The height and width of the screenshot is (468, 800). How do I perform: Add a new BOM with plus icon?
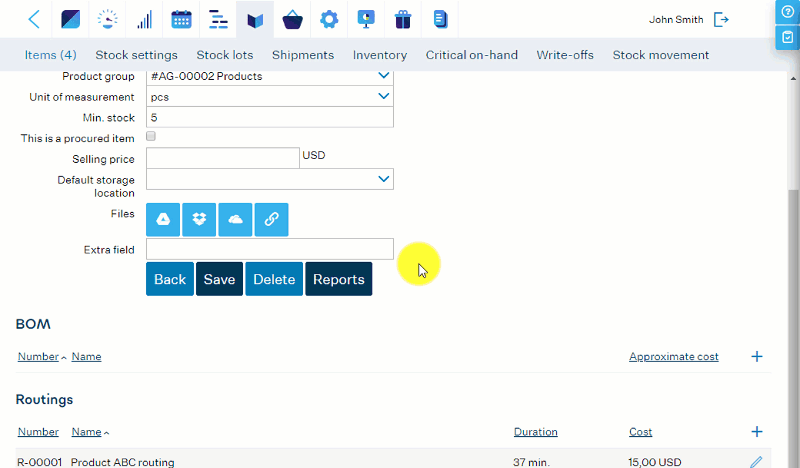pos(757,356)
